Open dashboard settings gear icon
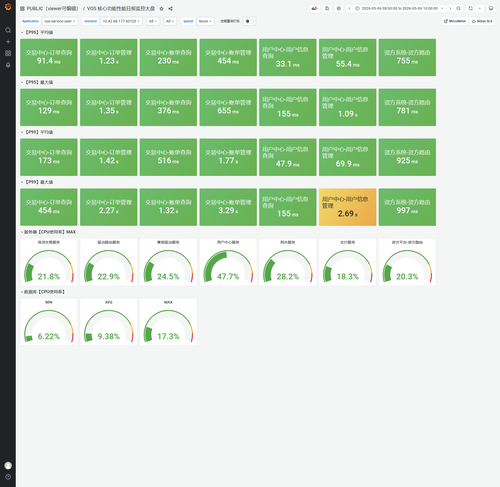 click(339, 8)
